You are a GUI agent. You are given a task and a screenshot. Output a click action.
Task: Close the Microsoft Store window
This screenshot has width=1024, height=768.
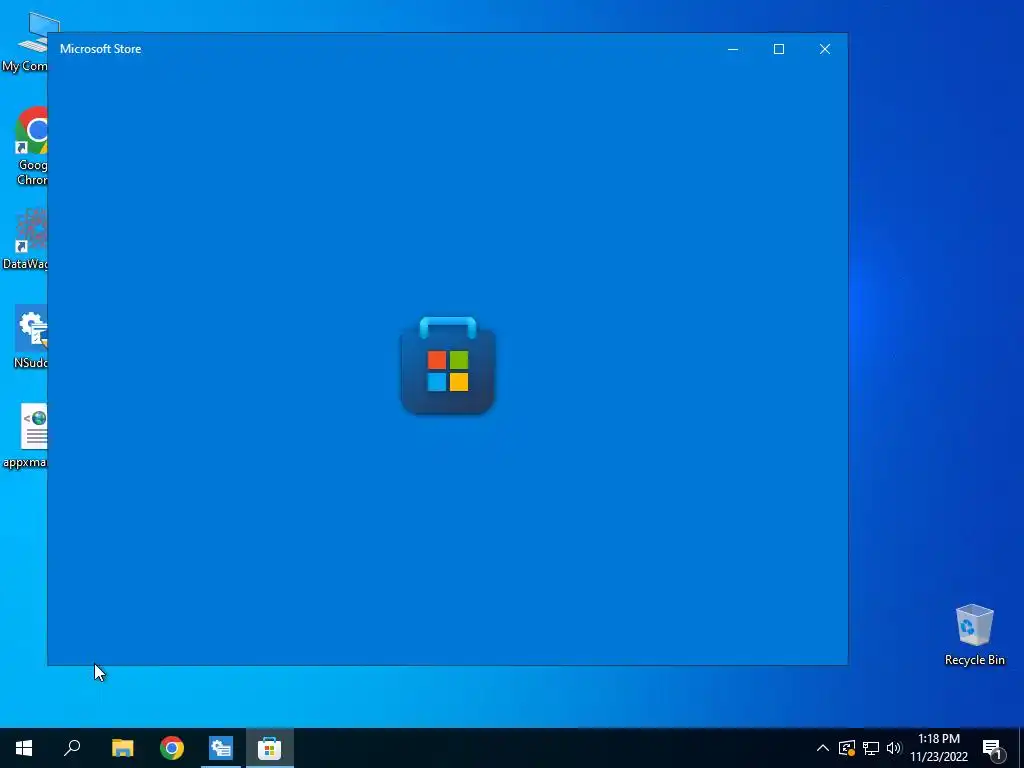tap(825, 49)
